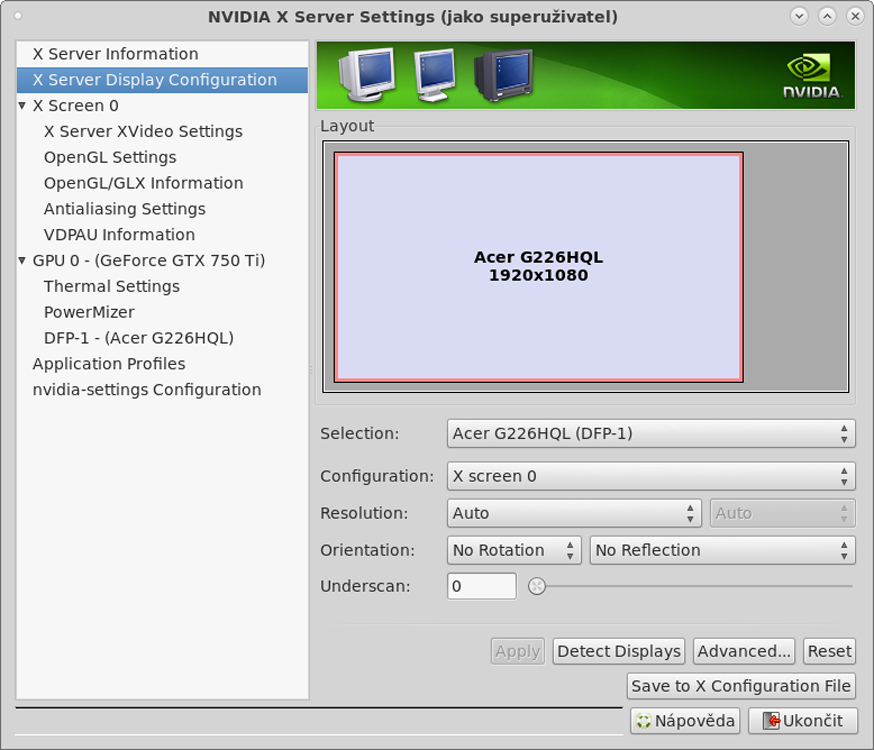The image size is (874, 750).
Task: Click the window menu dot in titlebar
Action: (x=18, y=16)
